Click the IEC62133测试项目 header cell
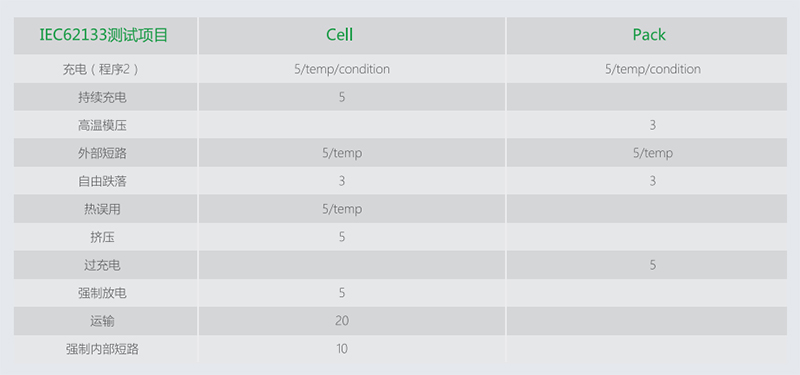 [x=104, y=35]
